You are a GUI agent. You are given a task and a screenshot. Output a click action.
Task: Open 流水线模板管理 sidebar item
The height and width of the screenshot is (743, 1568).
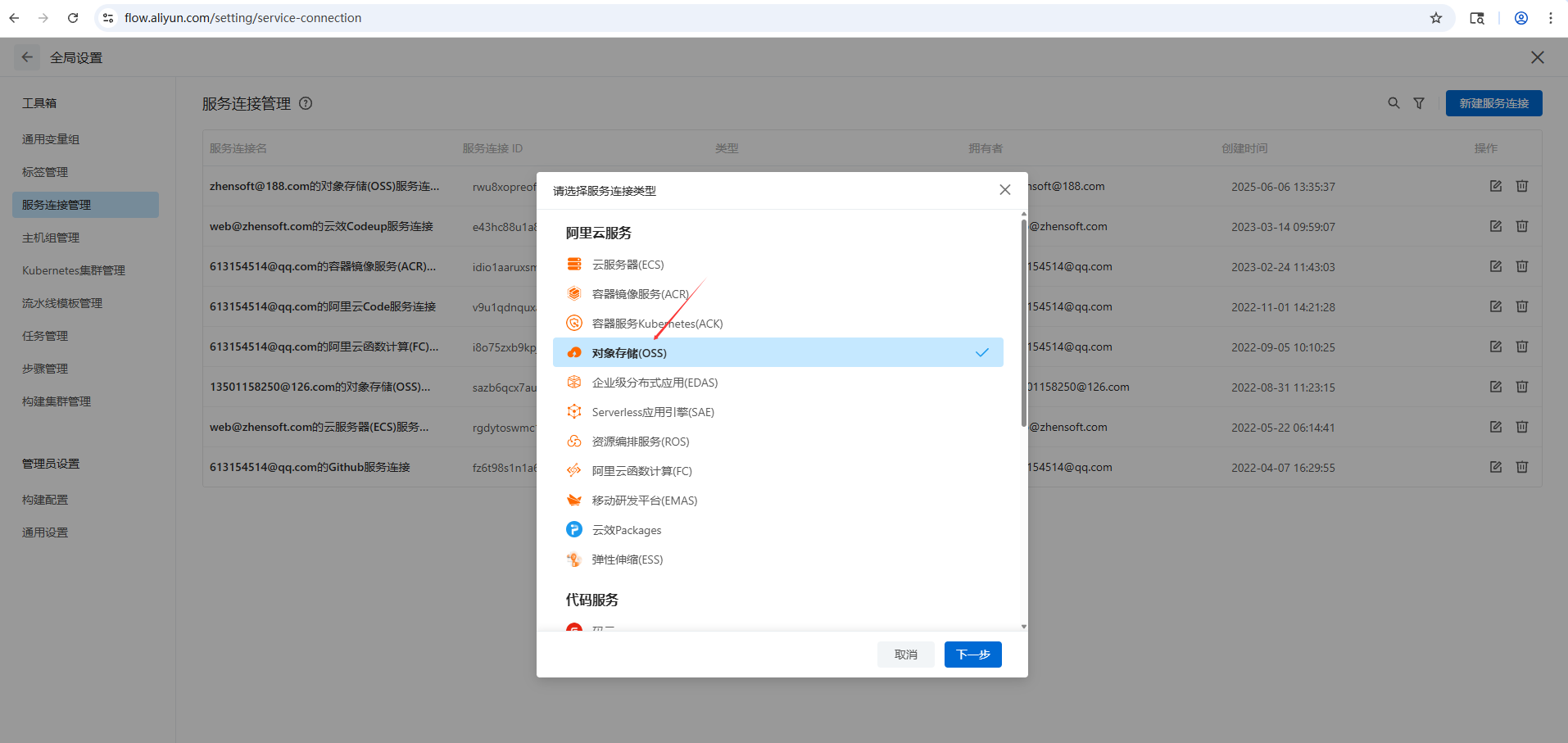[x=62, y=303]
